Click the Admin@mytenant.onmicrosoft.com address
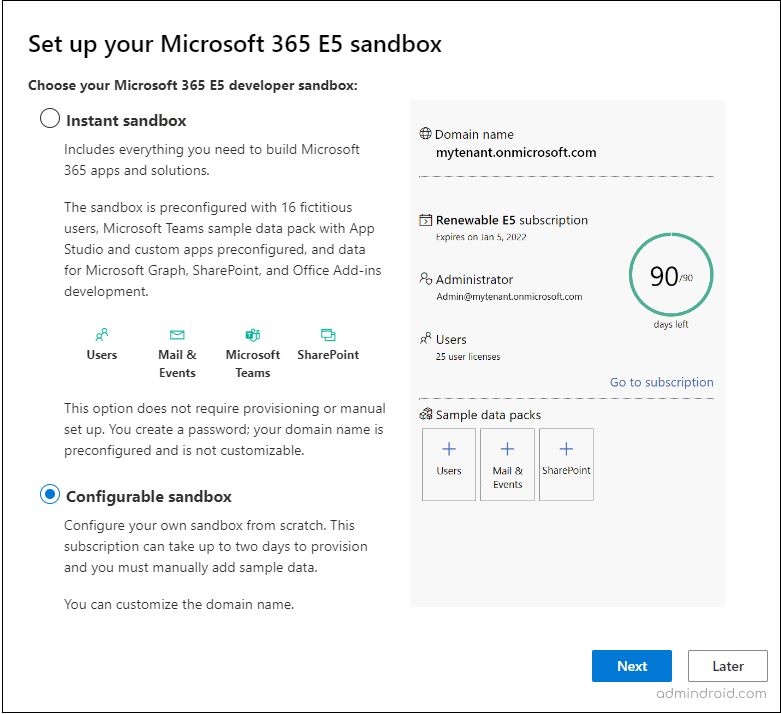Image resolution: width=781 pixels, height=714 pixels. [x=509, y=296]
